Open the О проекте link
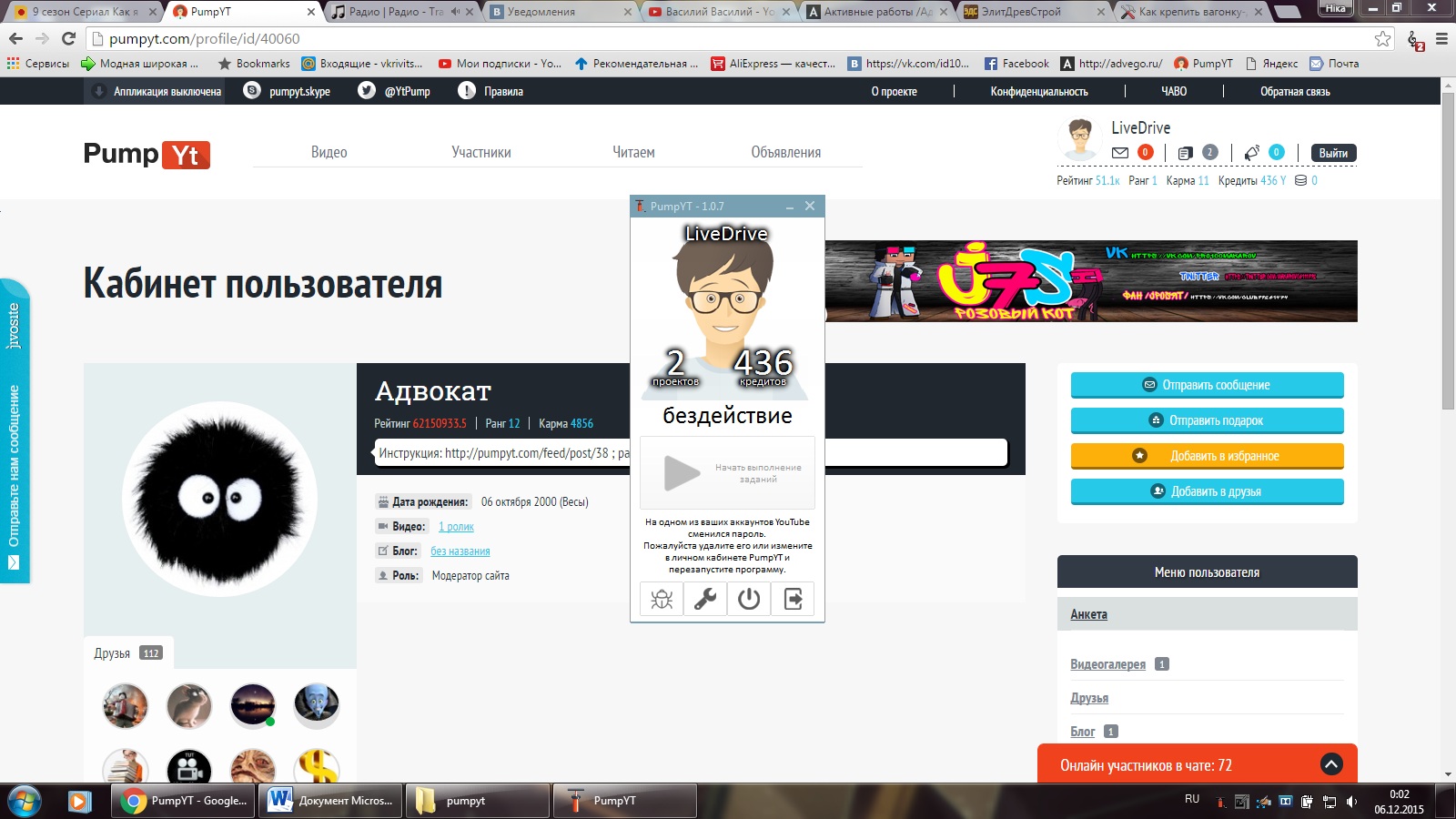The height and width of the screenshot is (819, 1456). click(895, 91)
